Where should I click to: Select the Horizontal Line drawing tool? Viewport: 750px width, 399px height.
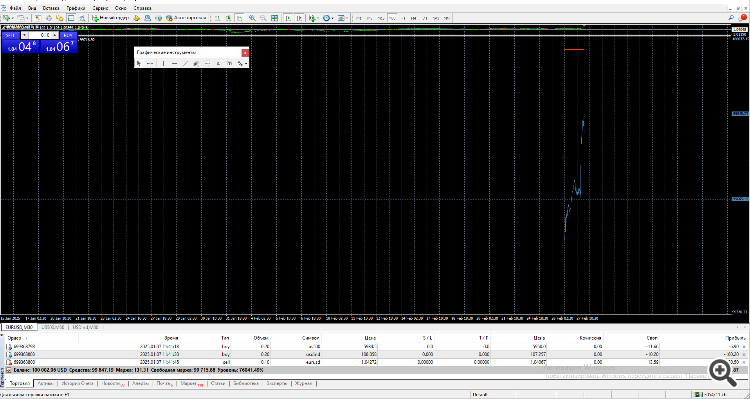[174, 63]
